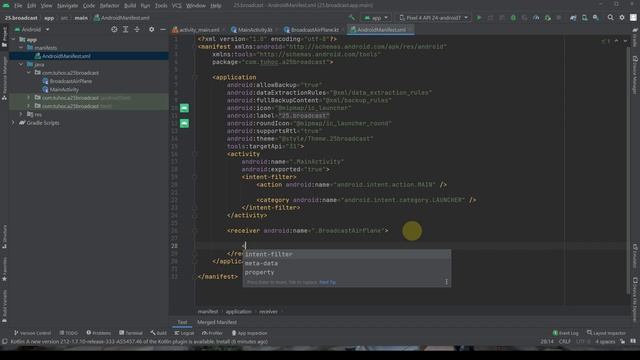Image resolution: width=640 pixels, height=360 pixels.
Task: Open the Problems tool window
Action: pyautogui.click(x=98, y=333)
